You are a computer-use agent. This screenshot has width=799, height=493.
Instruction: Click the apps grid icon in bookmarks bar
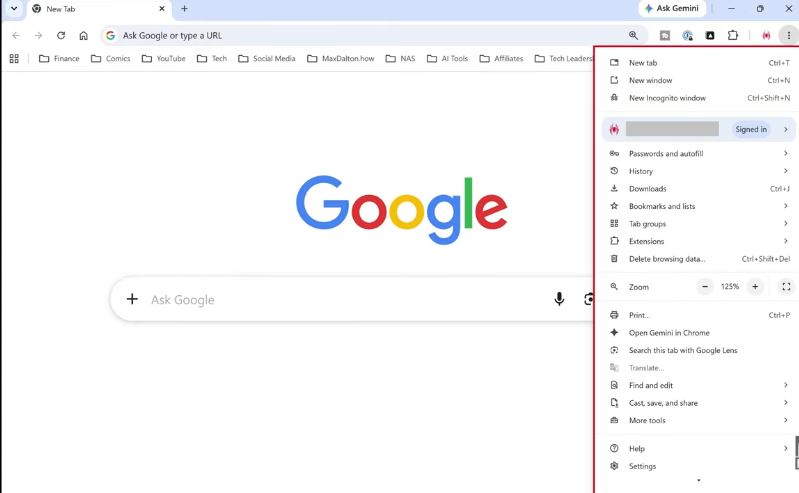[14, 59]
